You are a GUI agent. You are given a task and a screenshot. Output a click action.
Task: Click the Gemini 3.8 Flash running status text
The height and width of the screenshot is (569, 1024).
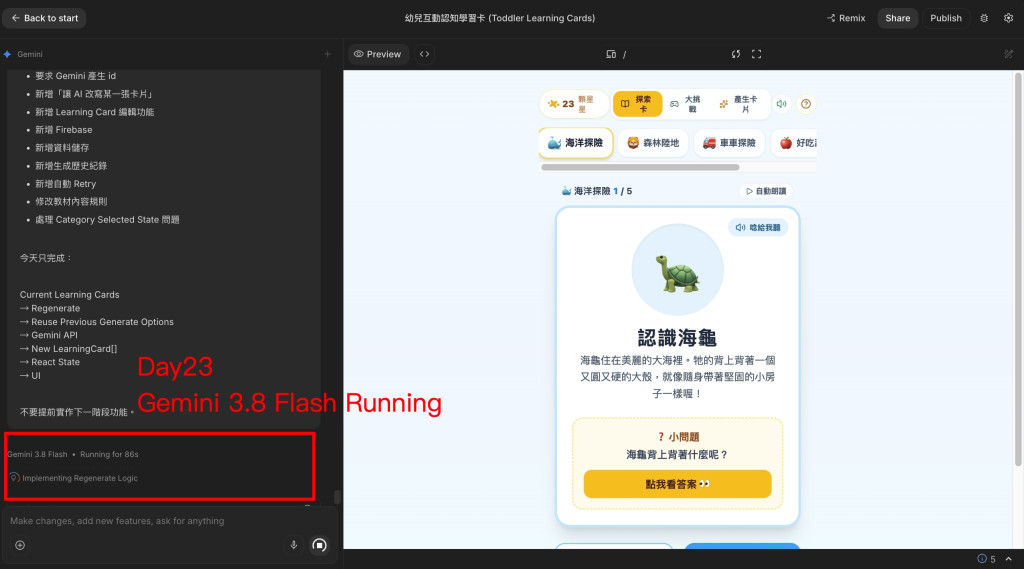pyautogui.click(x=72, y=454)
